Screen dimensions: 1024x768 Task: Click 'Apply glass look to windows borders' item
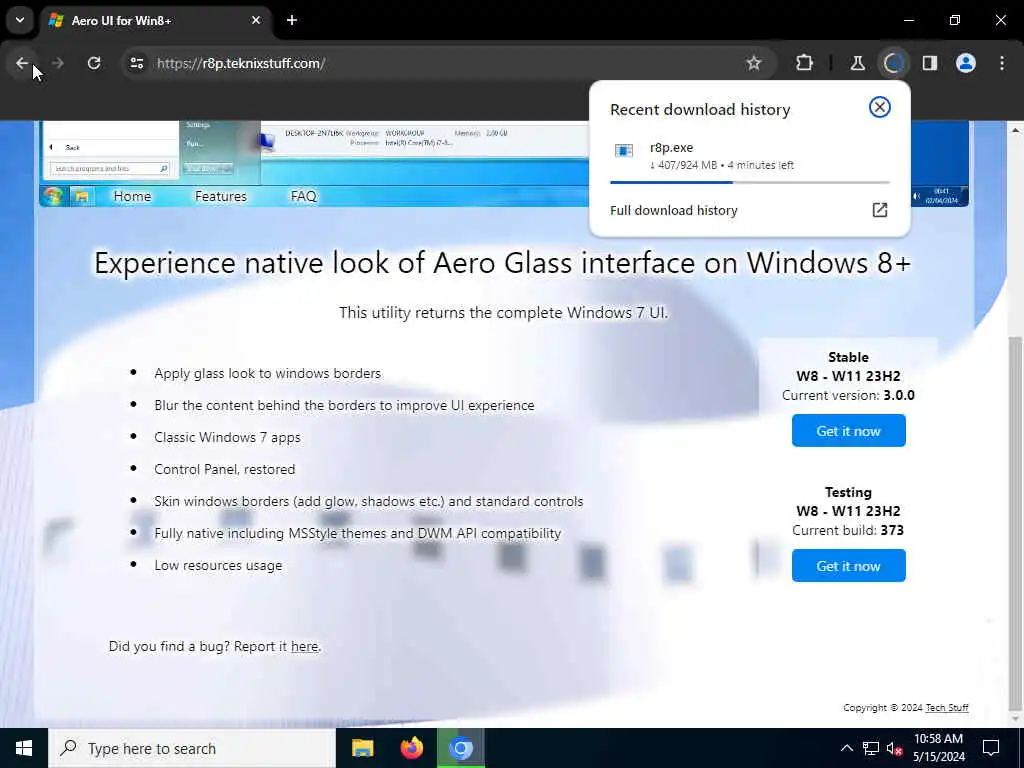(268, 374)
